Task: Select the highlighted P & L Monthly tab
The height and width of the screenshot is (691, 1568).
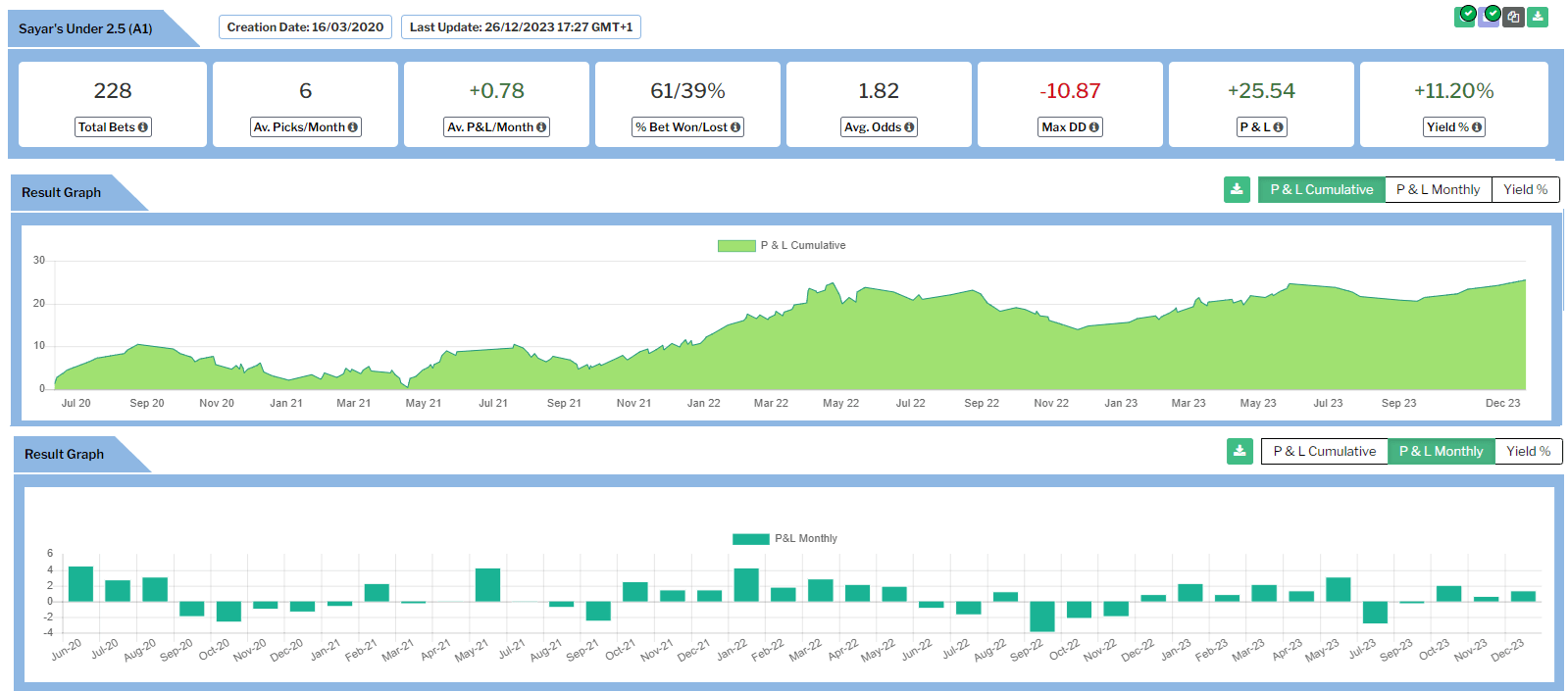Action: pos(1442,451)
